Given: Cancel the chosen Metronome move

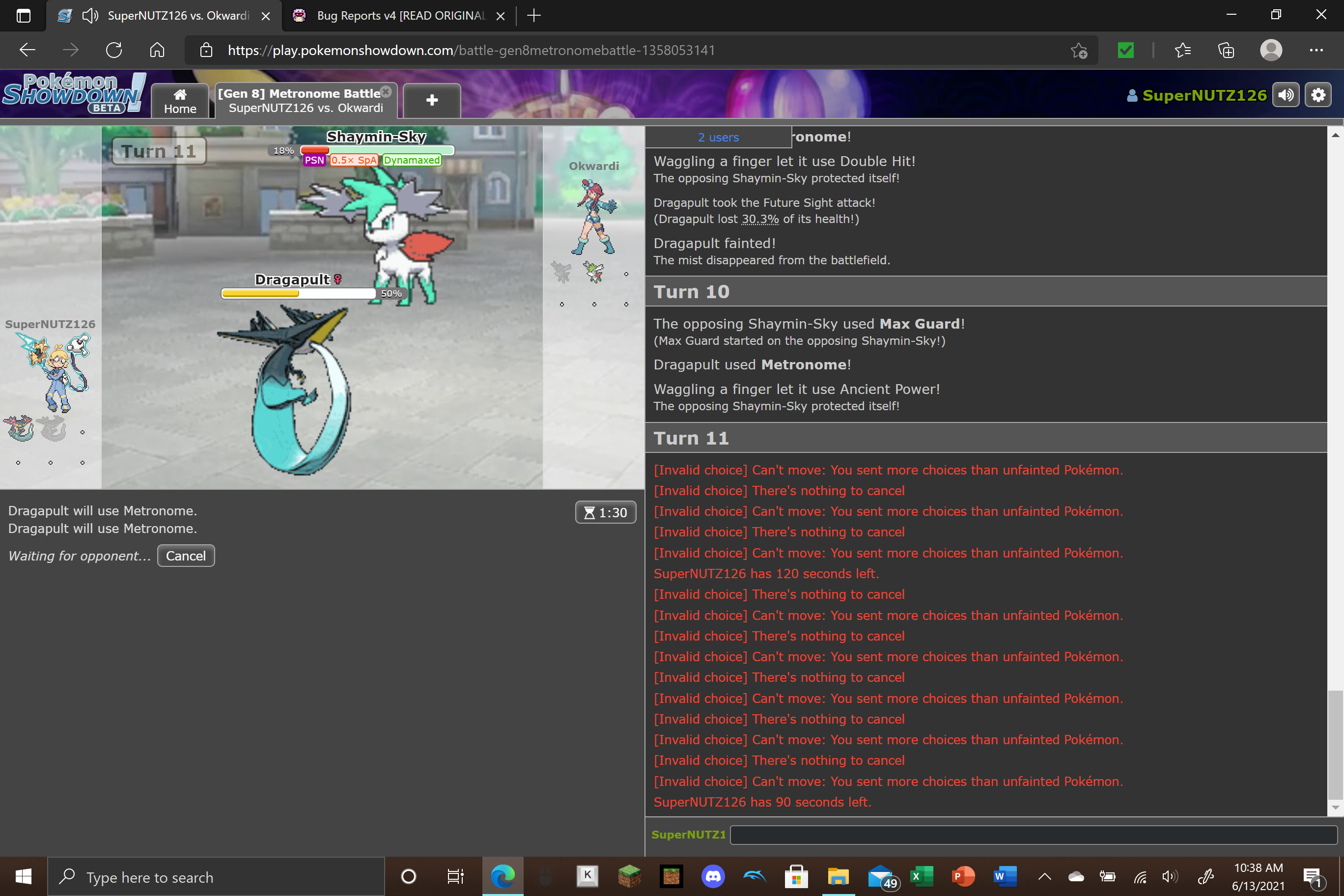Looking at the screenshot, I should [186, 556].
